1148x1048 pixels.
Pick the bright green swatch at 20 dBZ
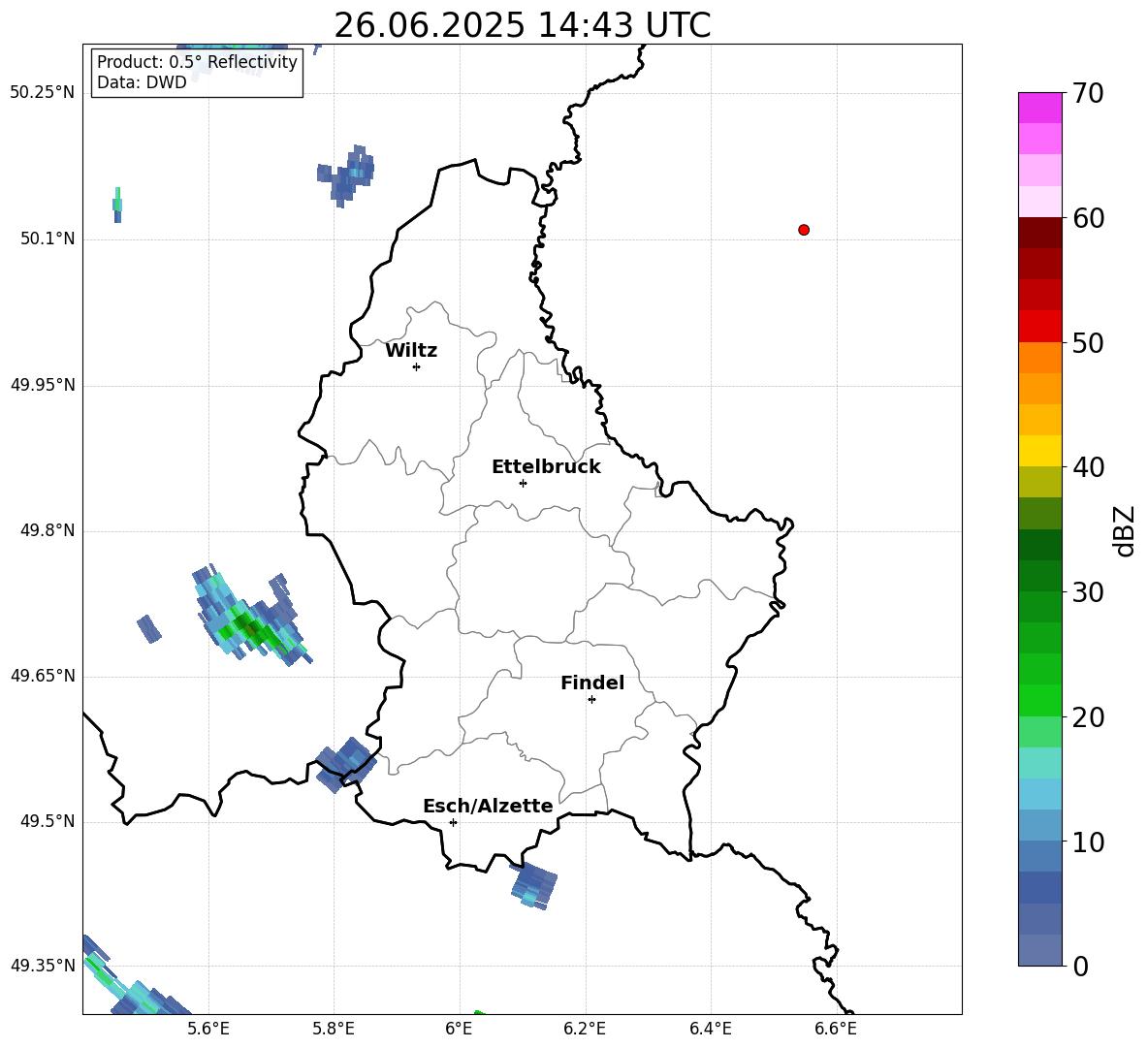(x=1039, y=700)
